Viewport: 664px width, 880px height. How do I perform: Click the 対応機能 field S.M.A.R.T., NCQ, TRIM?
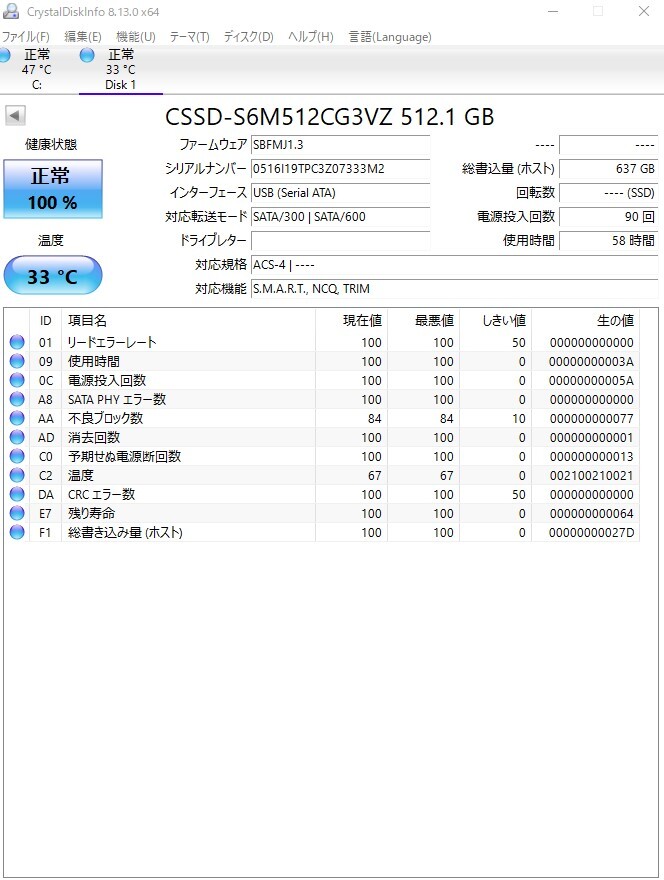[x=455, y=289]
